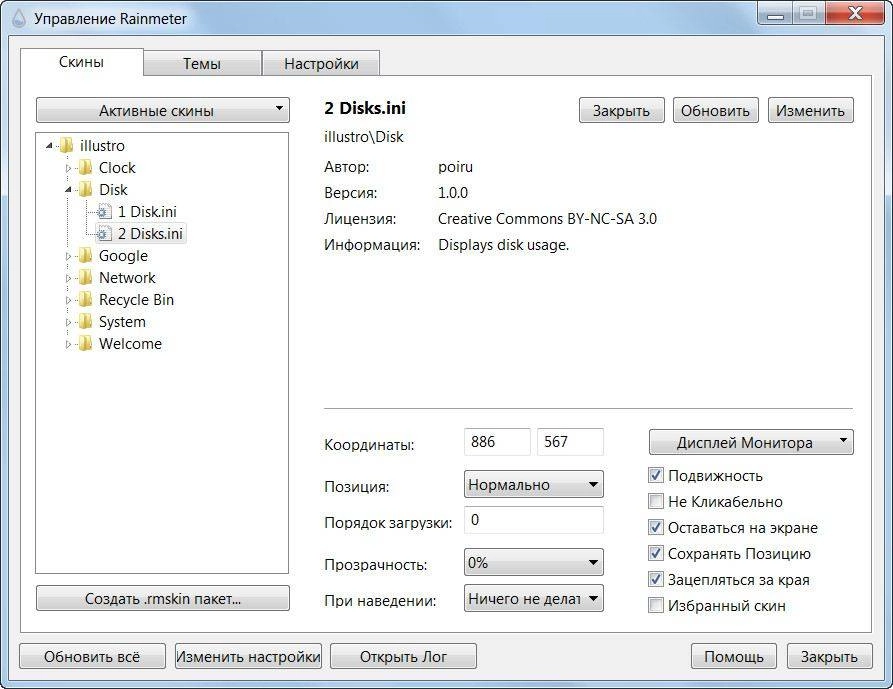The width and height of the screenshot is (893, 689).
Task: Open the Активные скины dropdown
Action: [x=163, y=110]
